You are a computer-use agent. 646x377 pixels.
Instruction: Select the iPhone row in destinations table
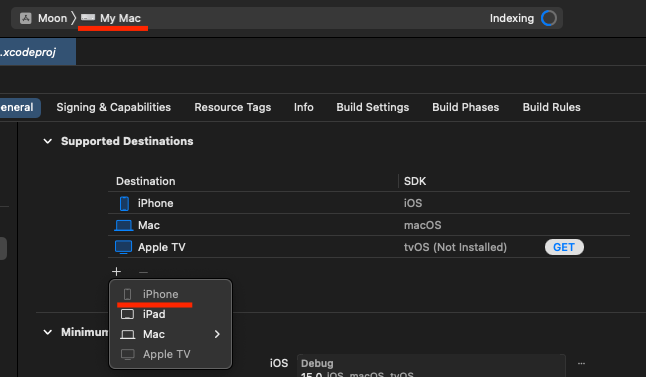click(369, 203)
